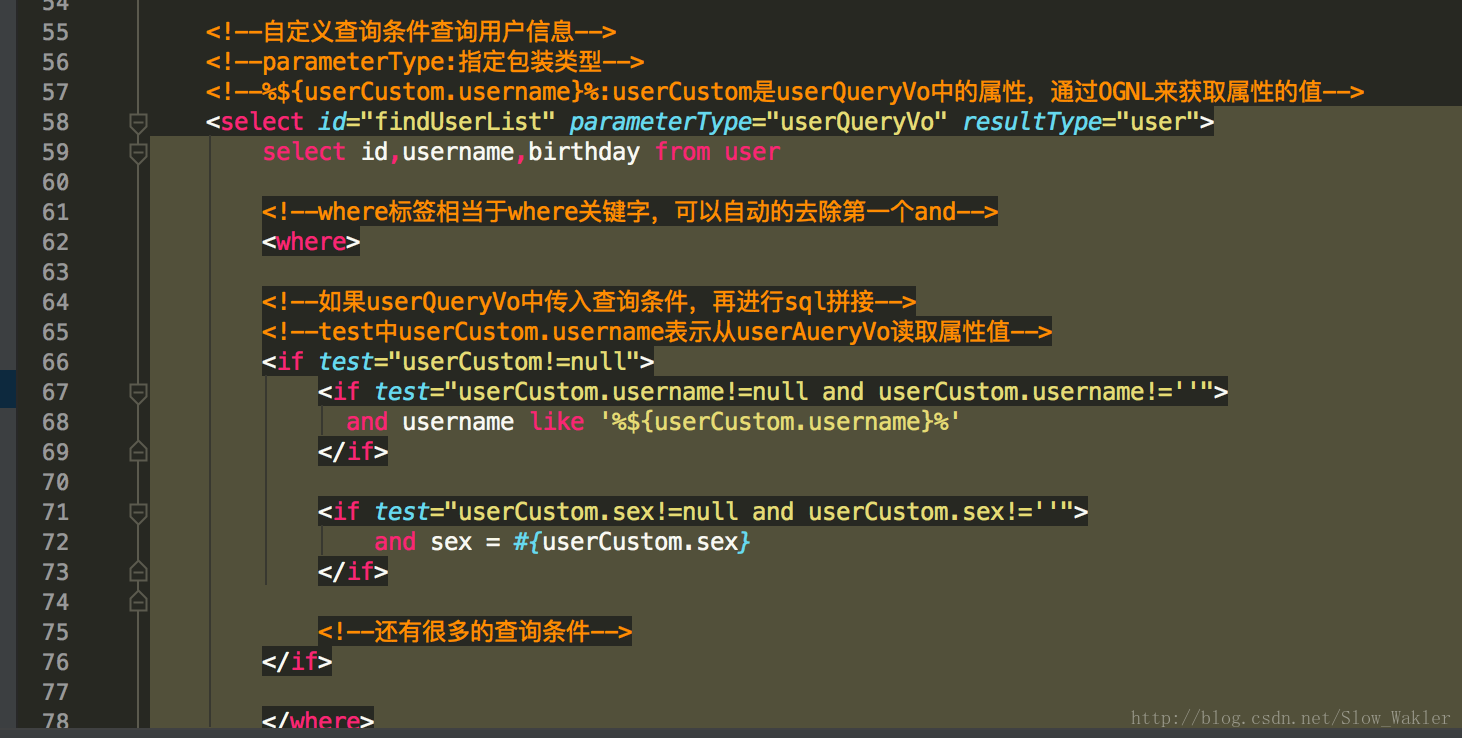Click the comment '还有很多的查询条件'
The height and width of the screenshot is (738, 1462).
pyautogui.click(x=475, y=632)
